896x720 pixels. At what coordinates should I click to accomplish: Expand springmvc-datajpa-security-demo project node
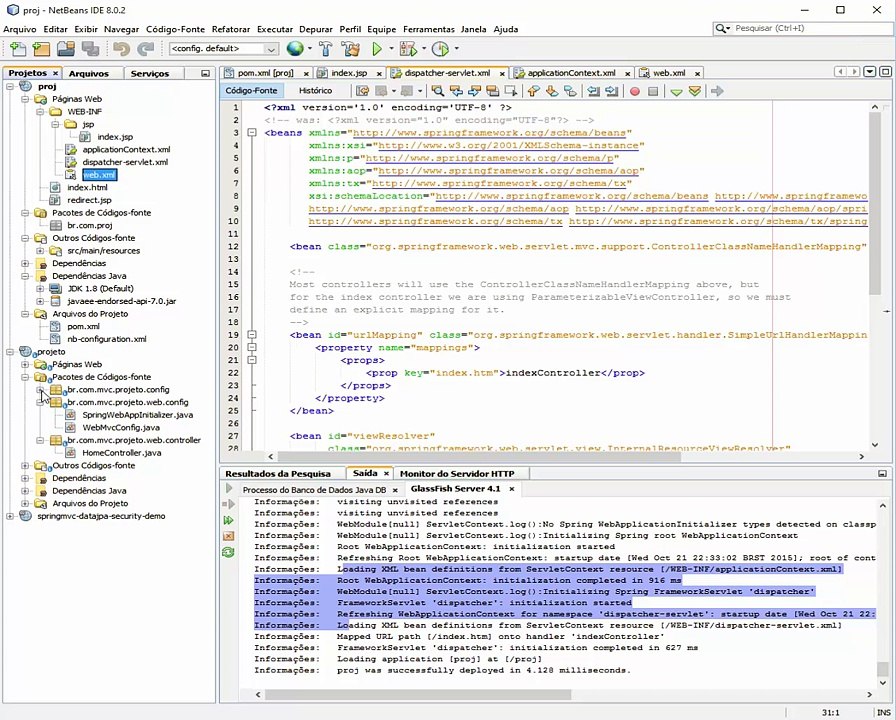10,516
